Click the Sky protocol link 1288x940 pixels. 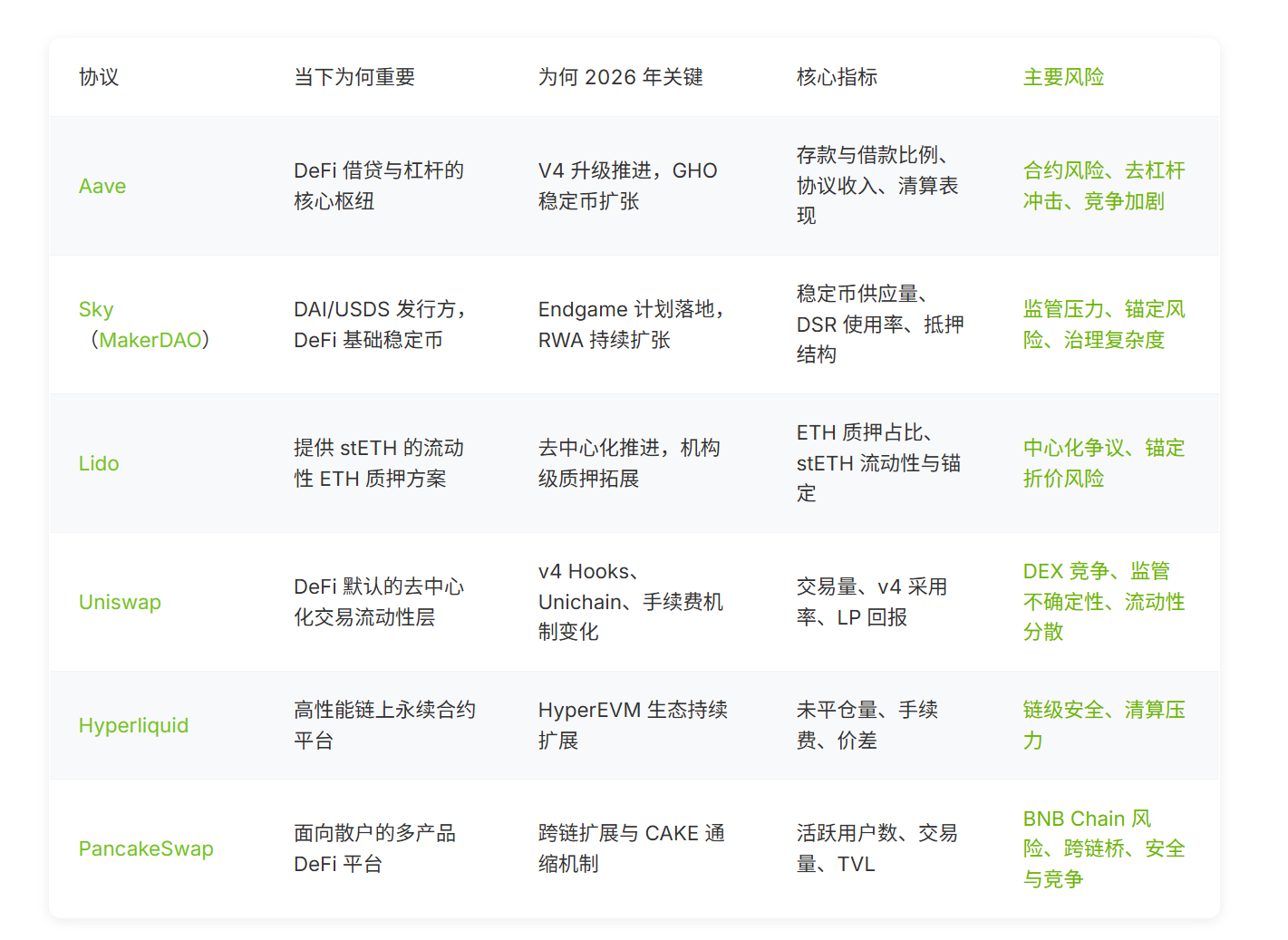click(x=96, y=309)
